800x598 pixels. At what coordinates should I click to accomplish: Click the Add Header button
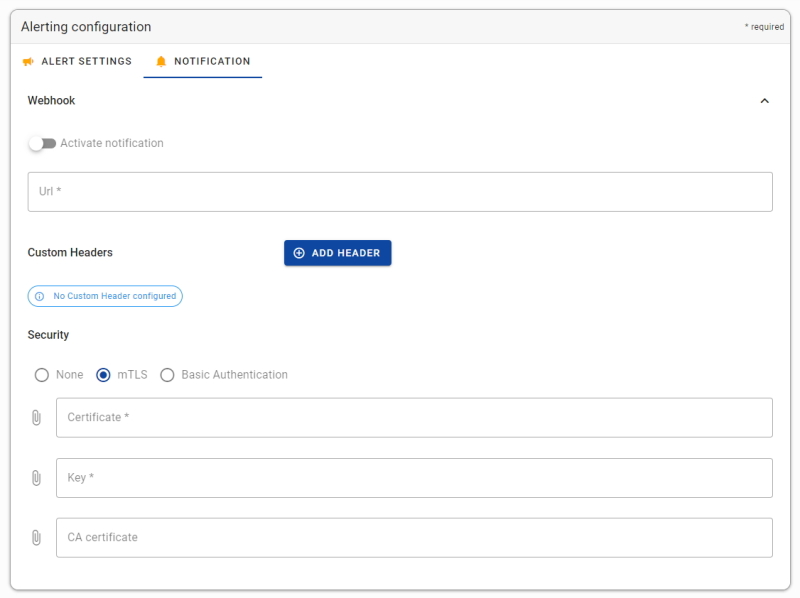(338, 253)
